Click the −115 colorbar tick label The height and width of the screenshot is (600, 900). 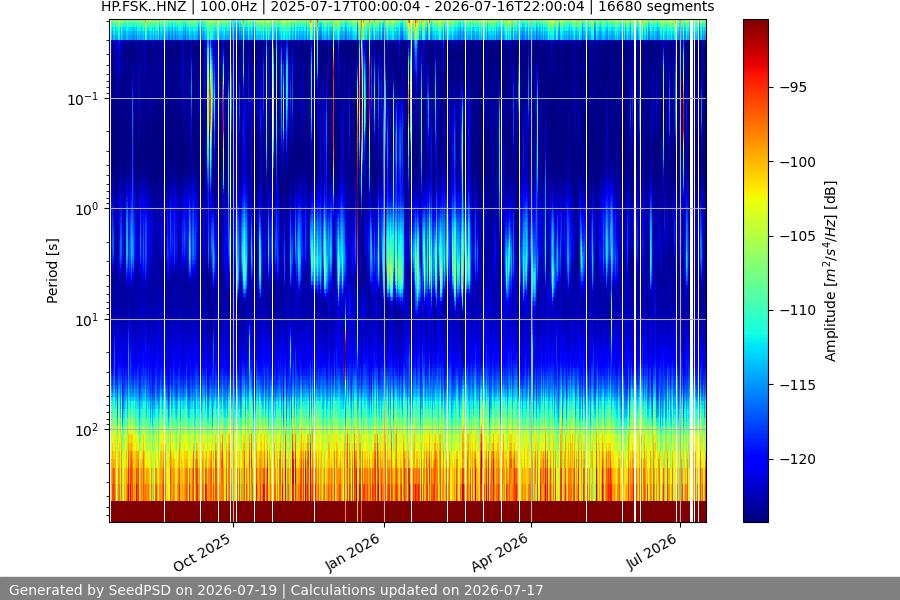[x=798, y=385]
